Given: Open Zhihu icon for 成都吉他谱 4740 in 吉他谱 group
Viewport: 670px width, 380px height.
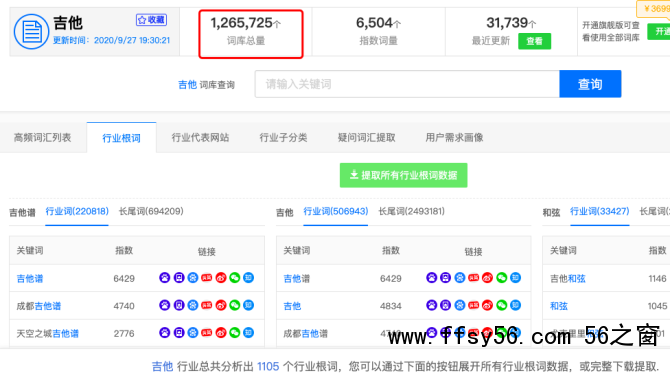Looking at the screenshot, I should tap(249, 305).
